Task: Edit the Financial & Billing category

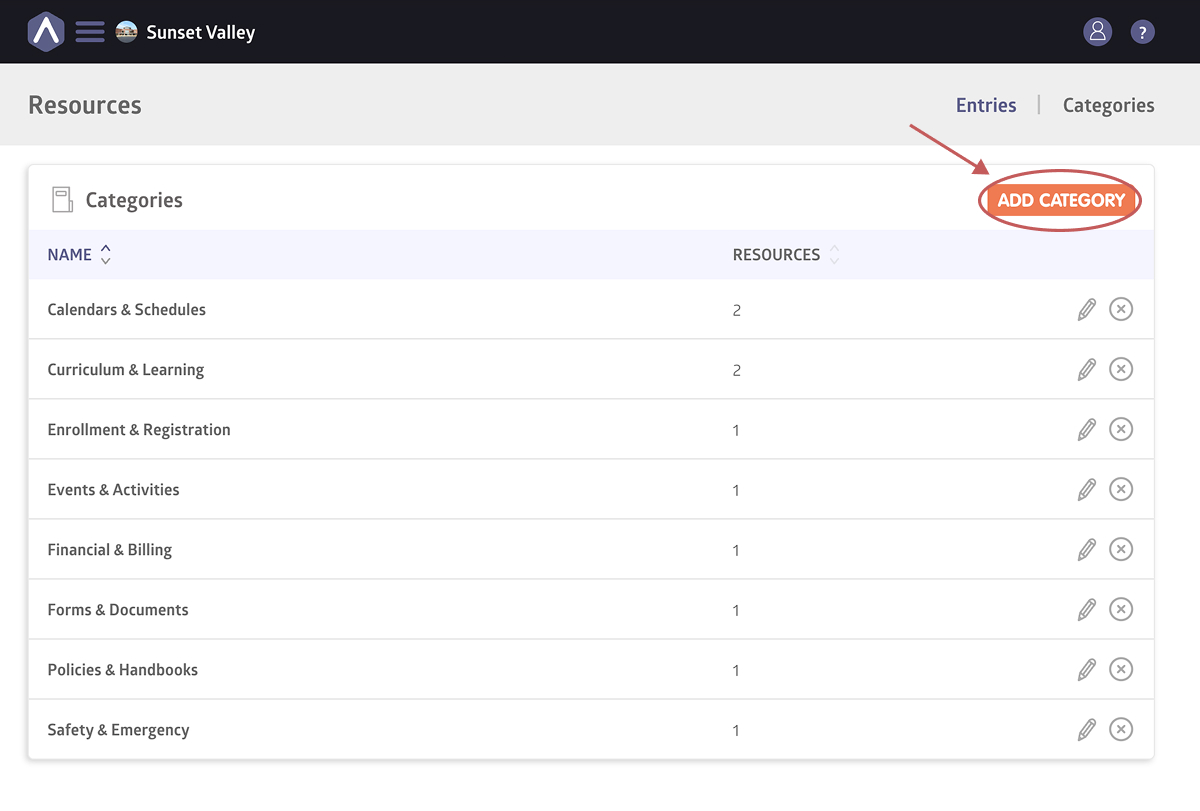Action: (x=1086, y=550)
